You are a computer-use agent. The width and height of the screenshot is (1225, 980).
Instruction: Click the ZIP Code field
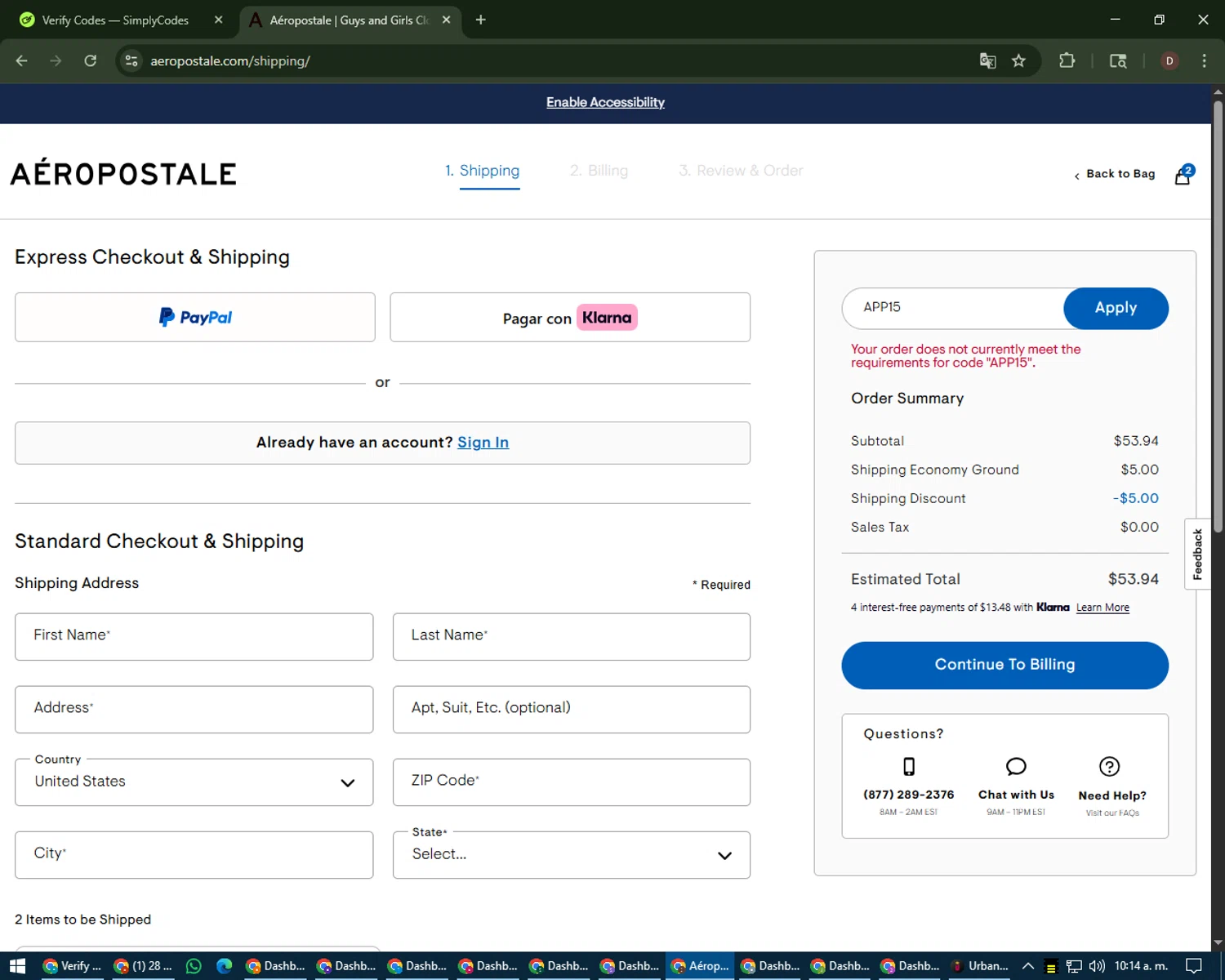pos(572,782)
